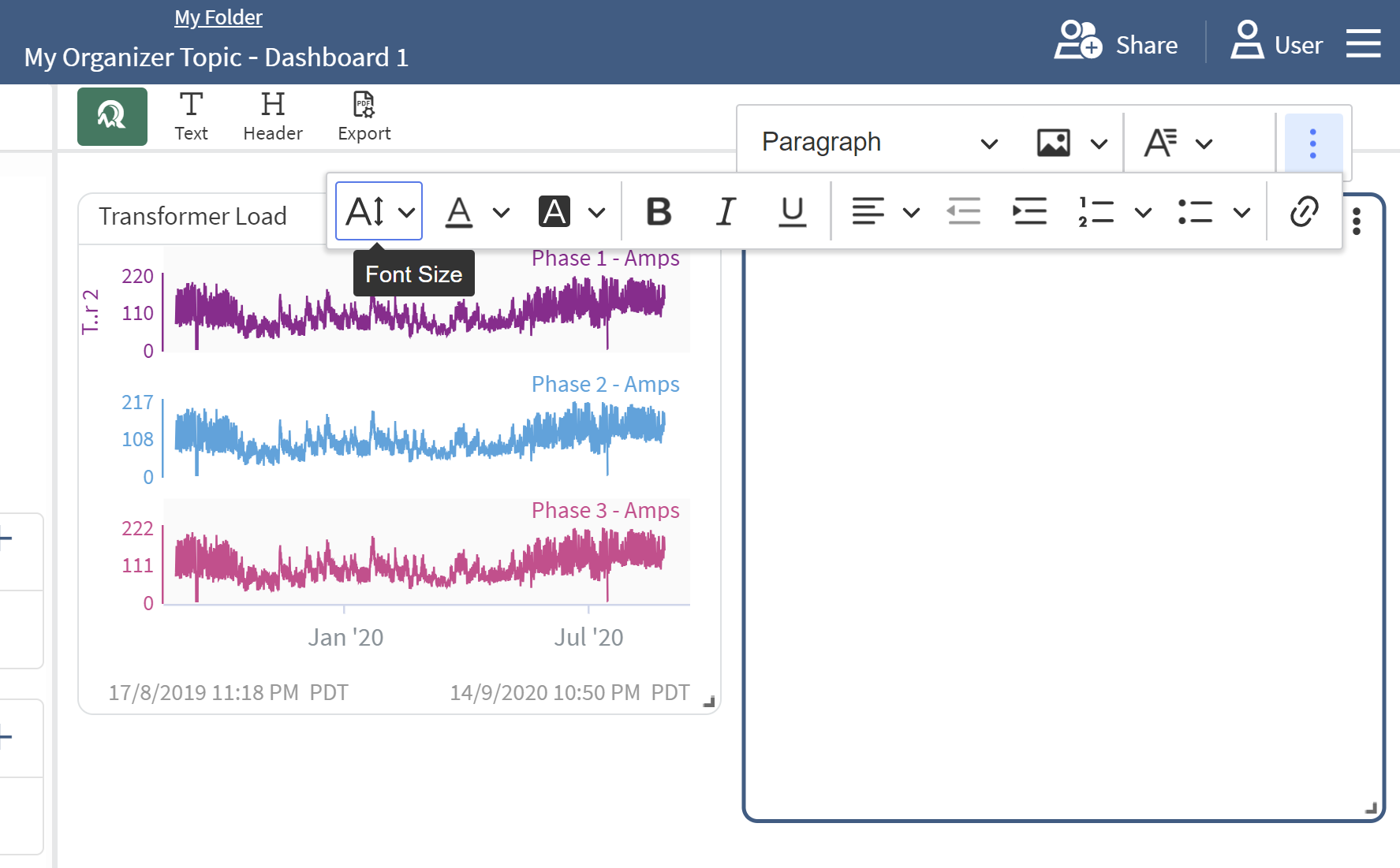Click the Share button
Viewport: 1400px width, 868px height.
1116,44
